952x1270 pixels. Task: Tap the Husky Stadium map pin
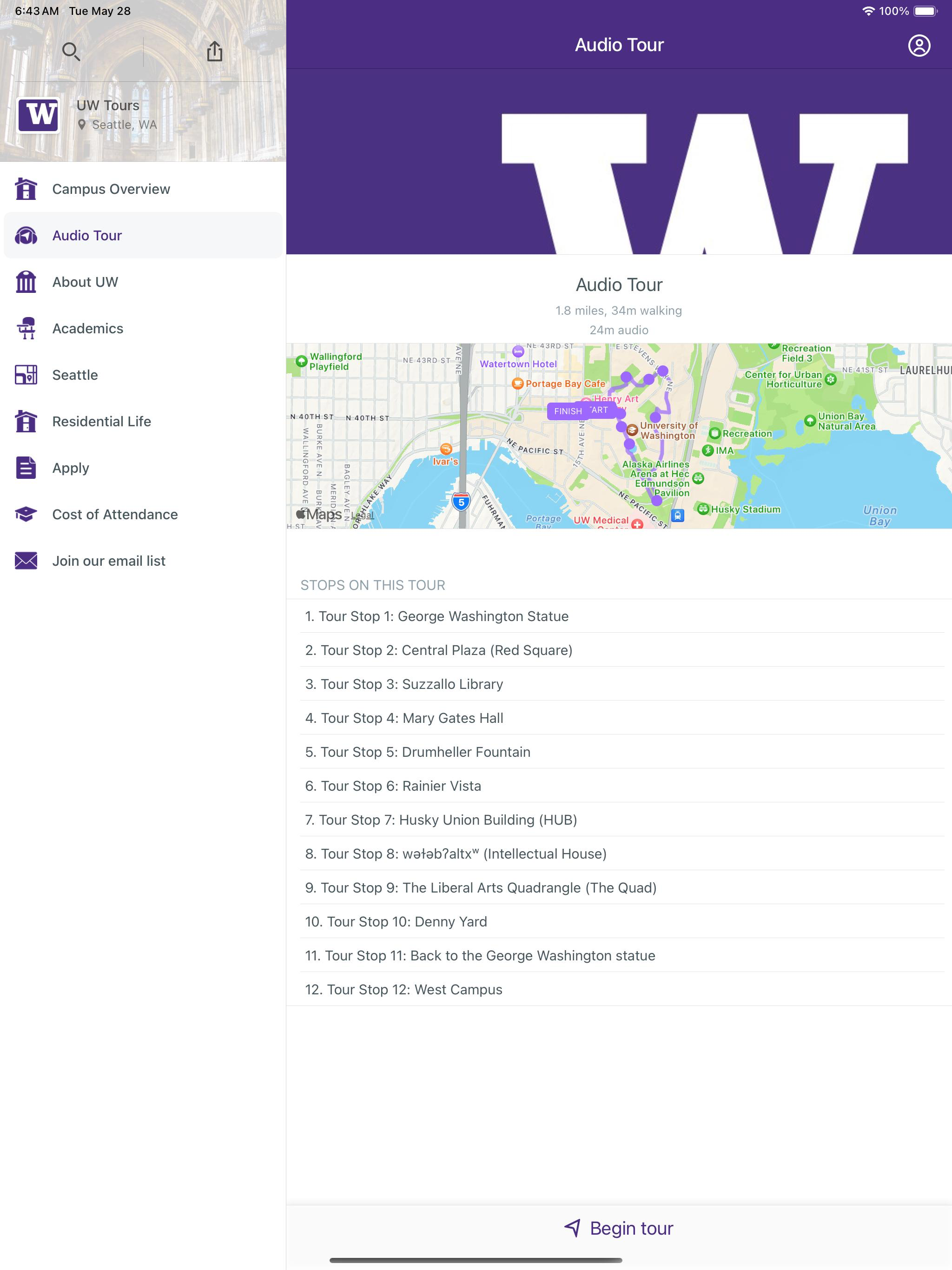click(x=703, y=509)
